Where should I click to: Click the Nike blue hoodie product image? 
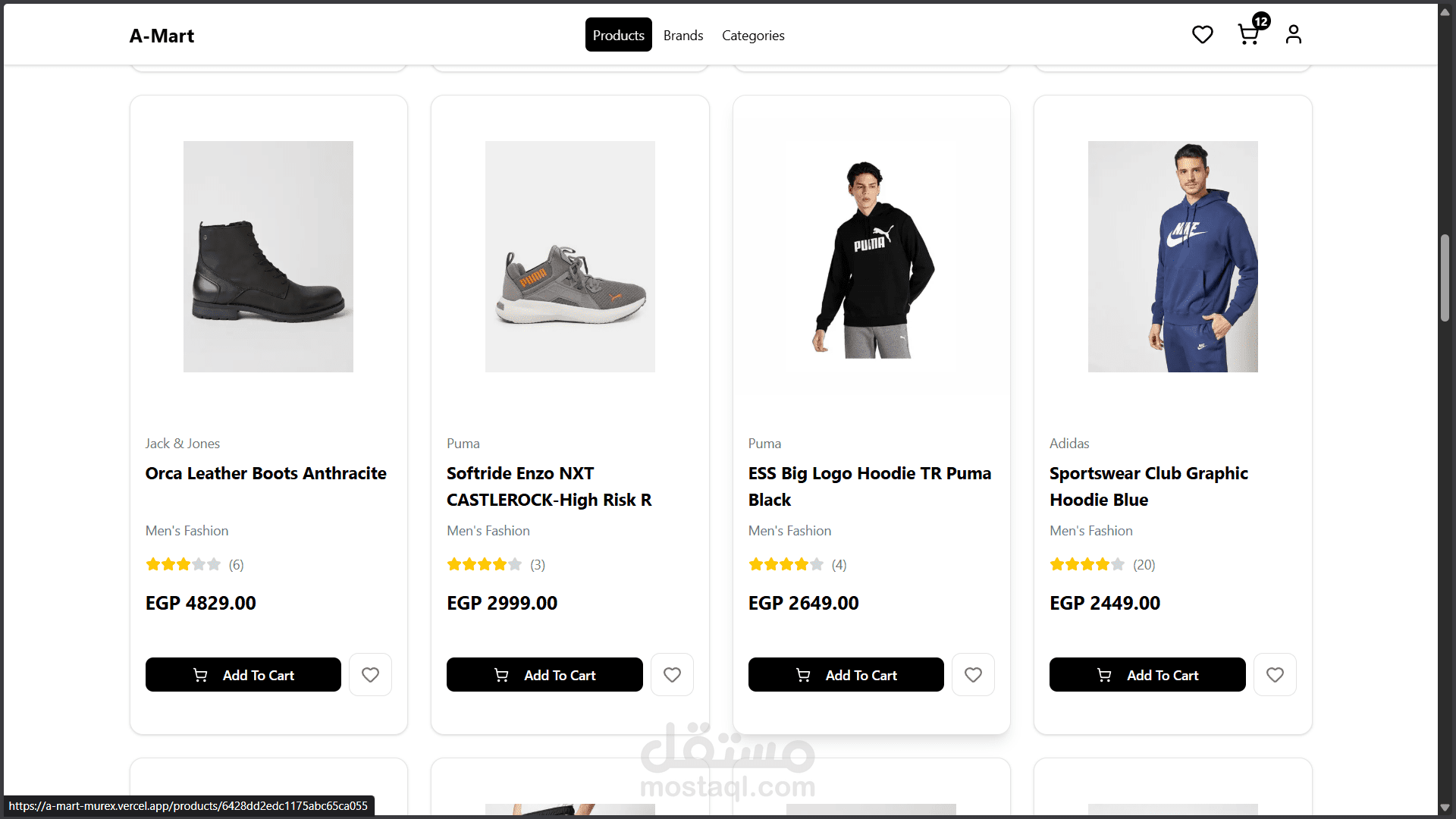coord(1172,256)
